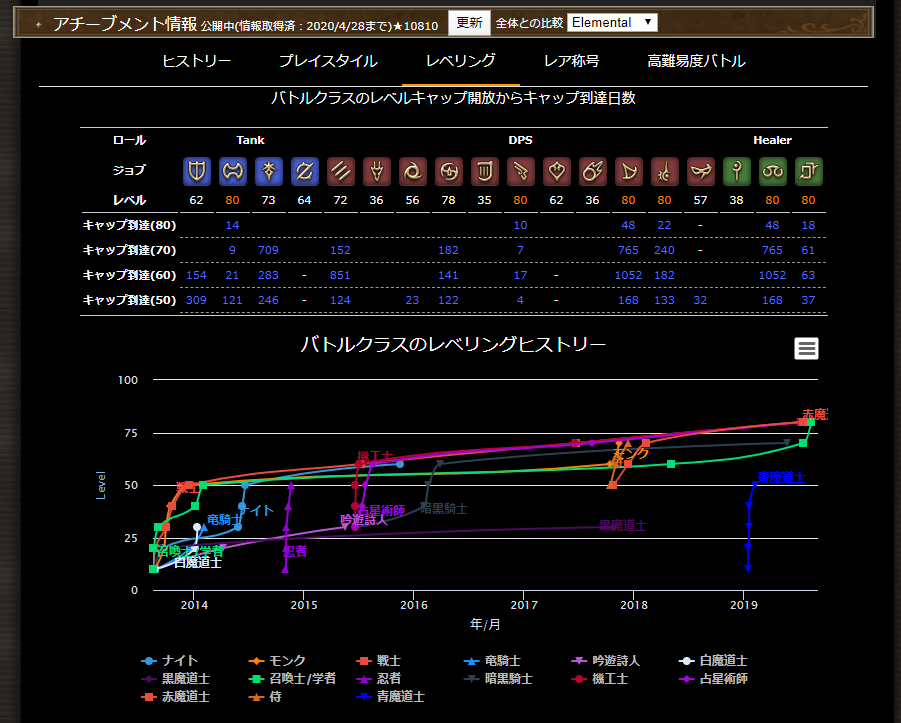Select the Ninja job icon, level 56
This screenshot has height=723, width=901.
[413, 171]
